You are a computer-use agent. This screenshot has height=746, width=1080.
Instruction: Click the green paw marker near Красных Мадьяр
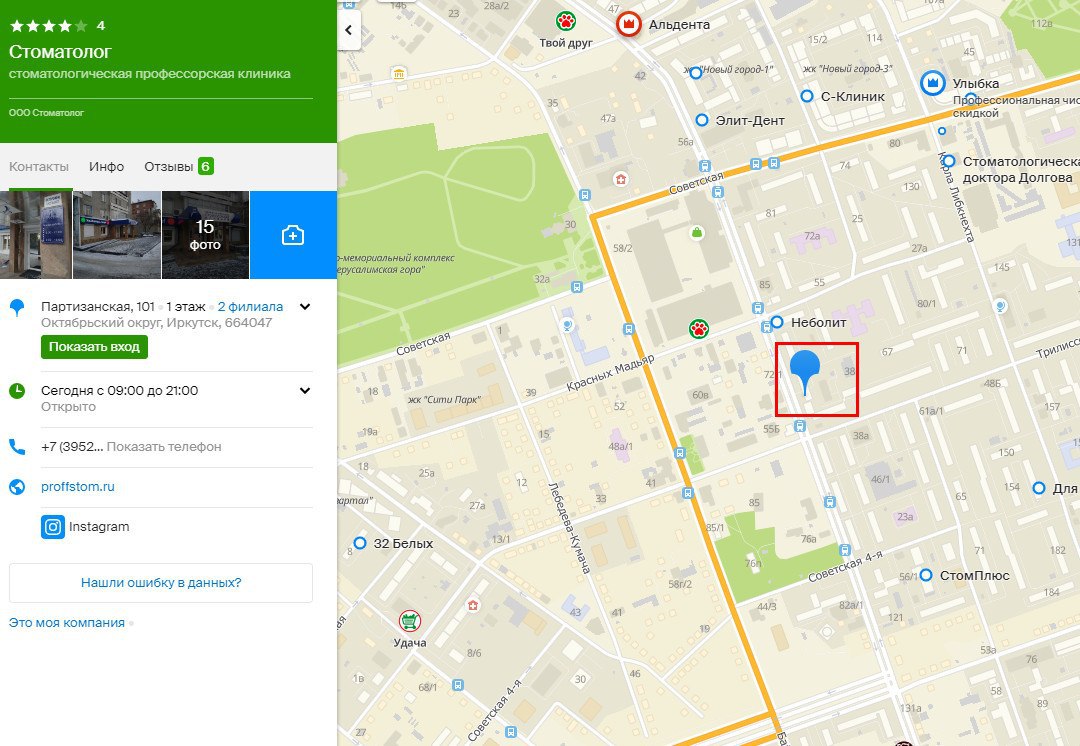coord(699,329)
